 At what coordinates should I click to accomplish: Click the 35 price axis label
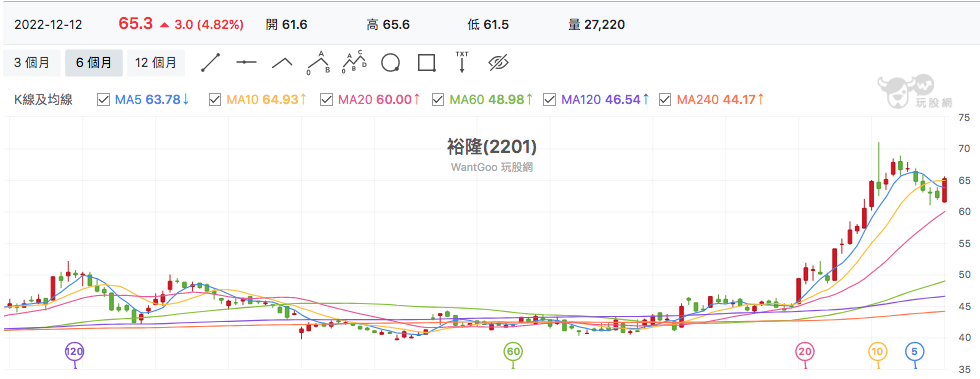963,370
